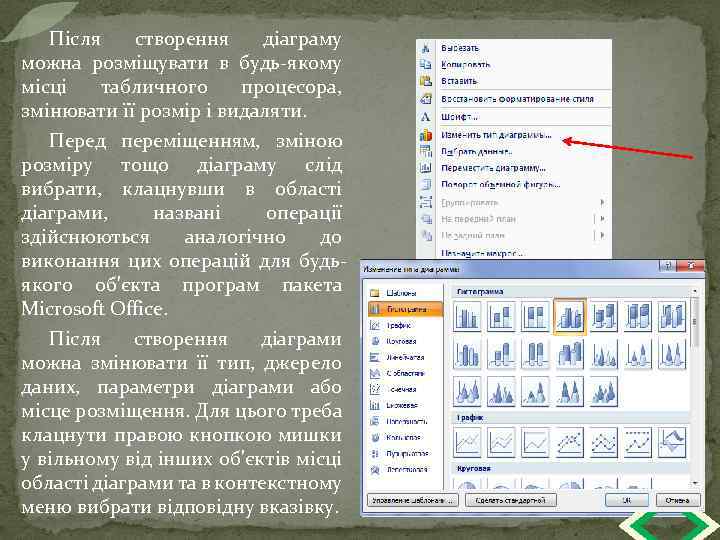Expand the На передний план submenu arrow

pos(602,219)
